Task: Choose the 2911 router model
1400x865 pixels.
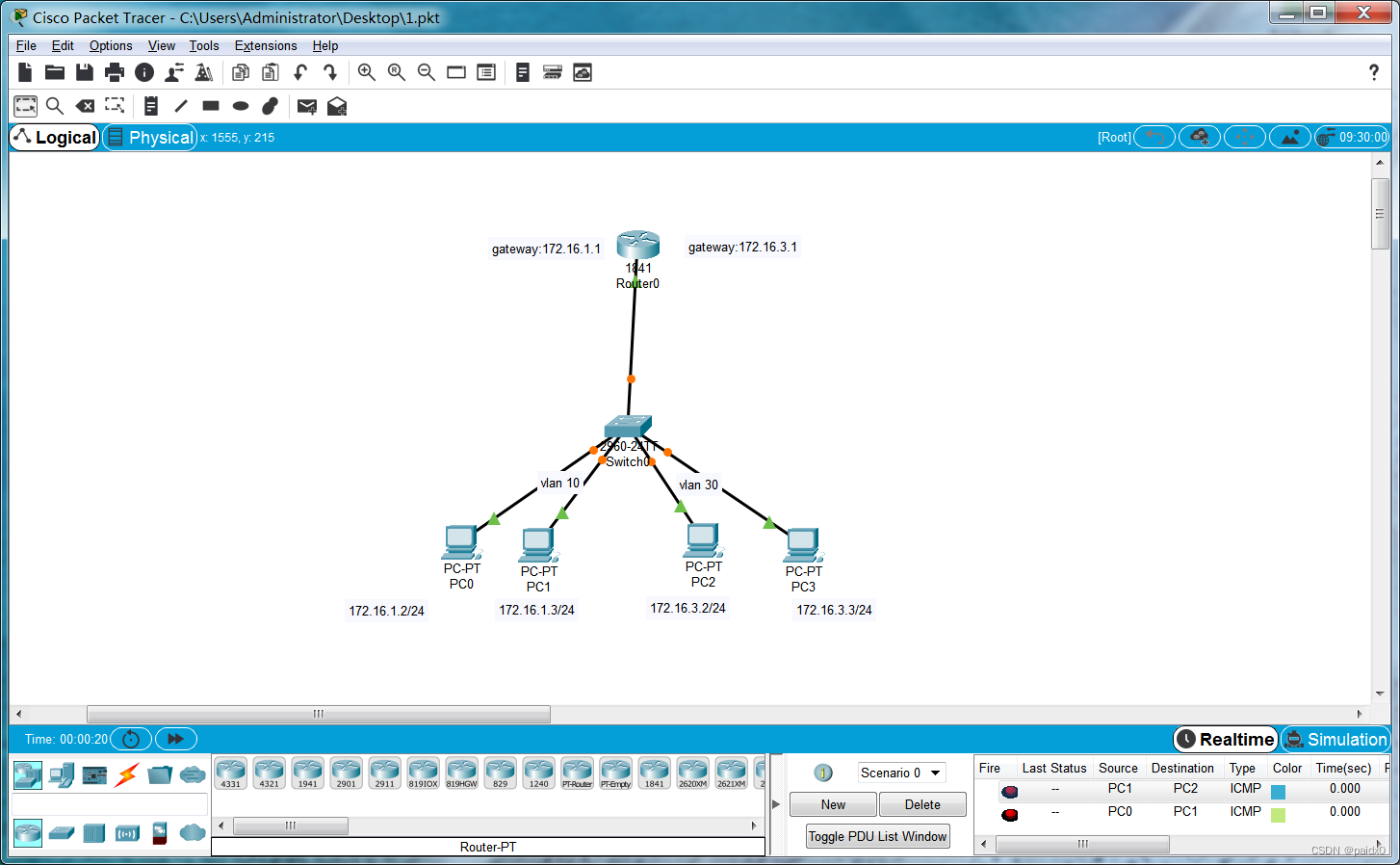Action: [385, 773]
